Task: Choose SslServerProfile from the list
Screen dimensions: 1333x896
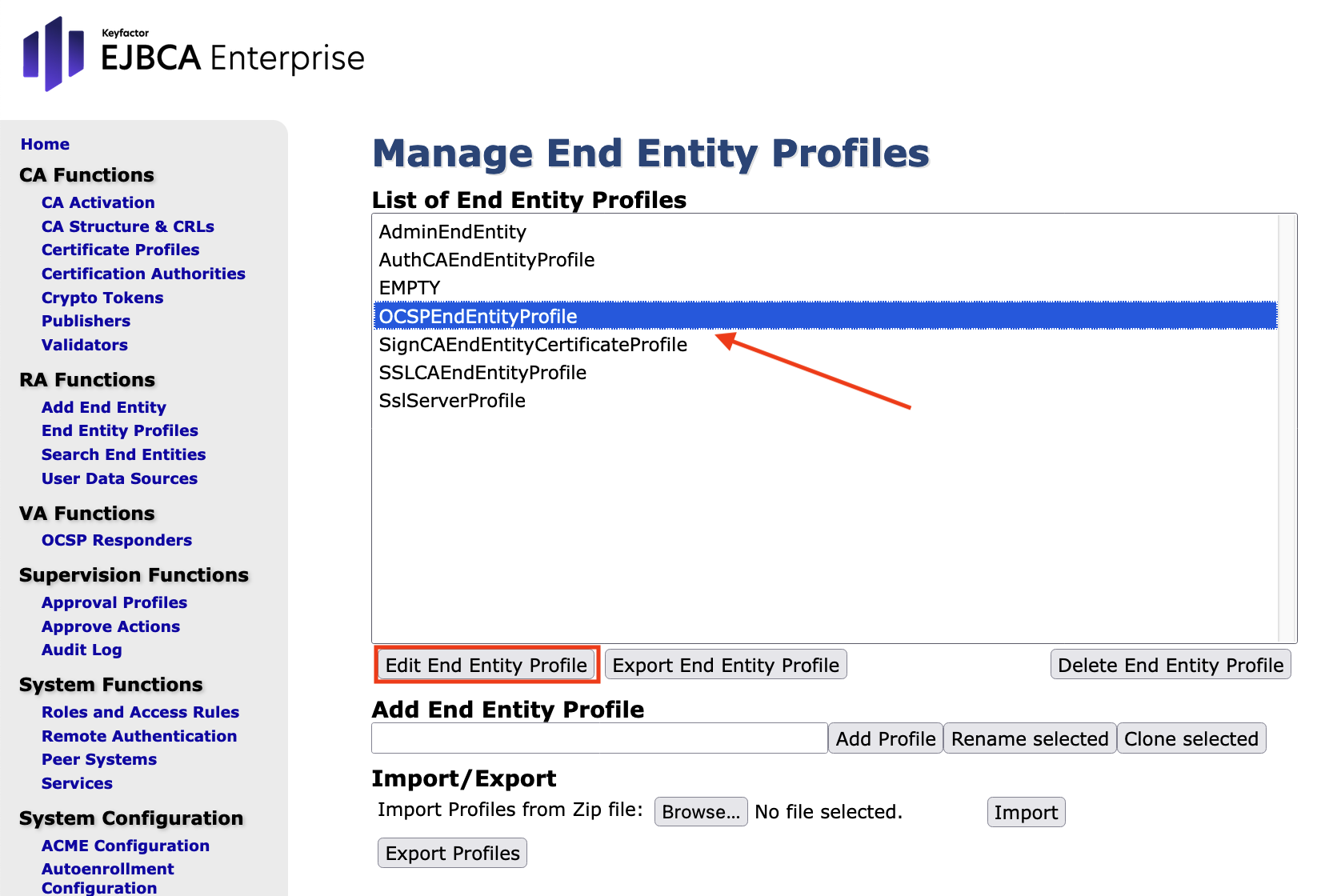Action: 452,401
